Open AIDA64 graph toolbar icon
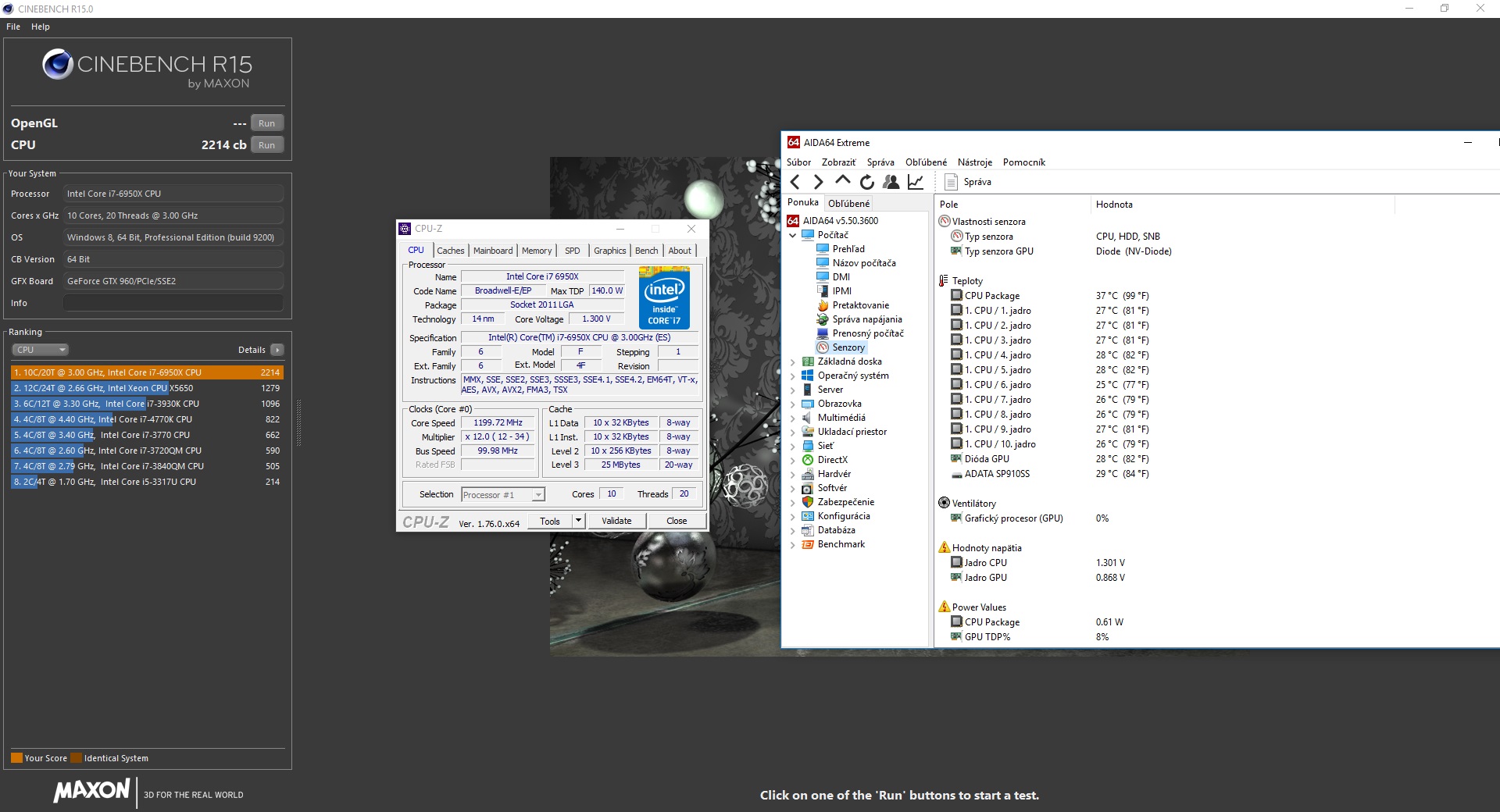The image size is (1500, 812). point(916,182)
